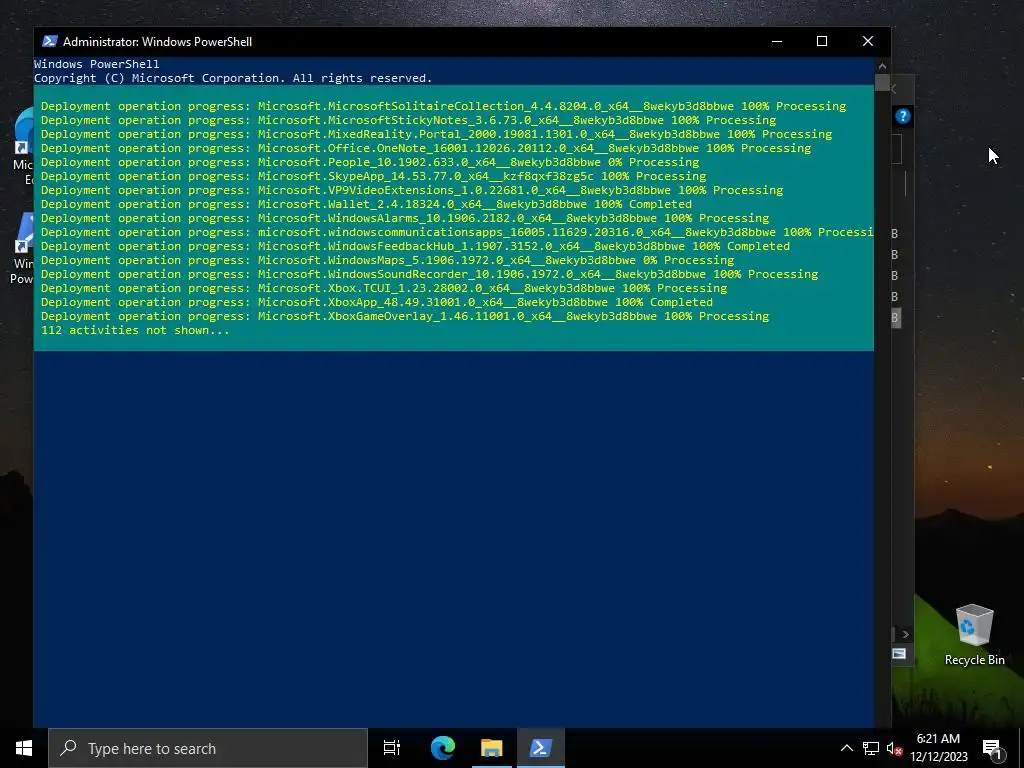1024x768 pixels.
Task: Open the Windows Start menu
Action: click(x=24, y=748)
